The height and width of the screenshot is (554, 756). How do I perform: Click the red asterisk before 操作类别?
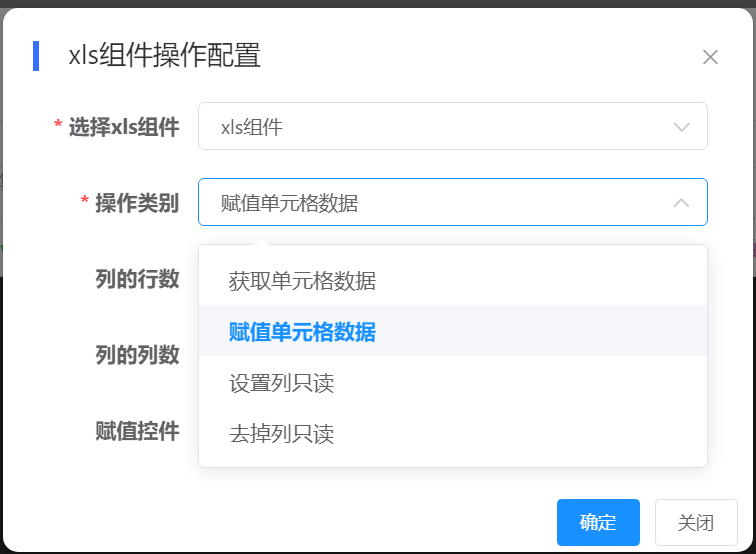85,203
